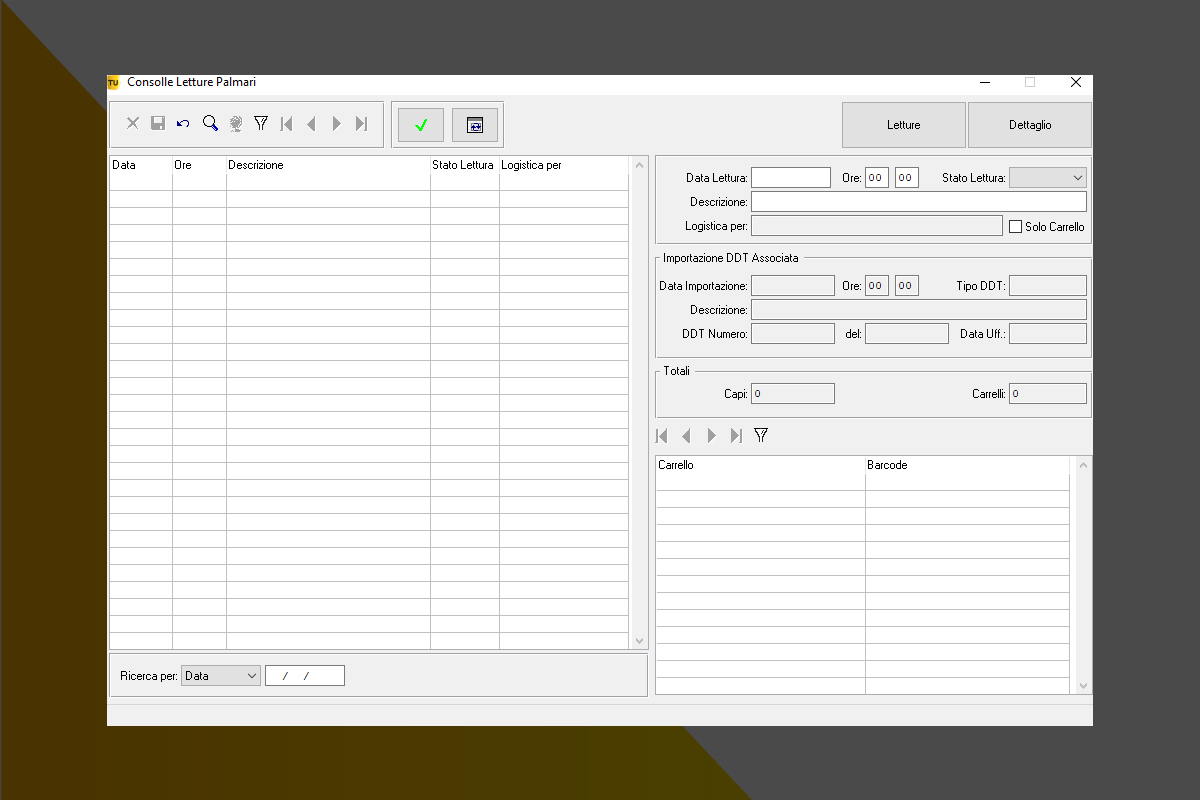Click the Data column header
The image size is (1200, 800).
pyautogui.click(x=141, y=165)
